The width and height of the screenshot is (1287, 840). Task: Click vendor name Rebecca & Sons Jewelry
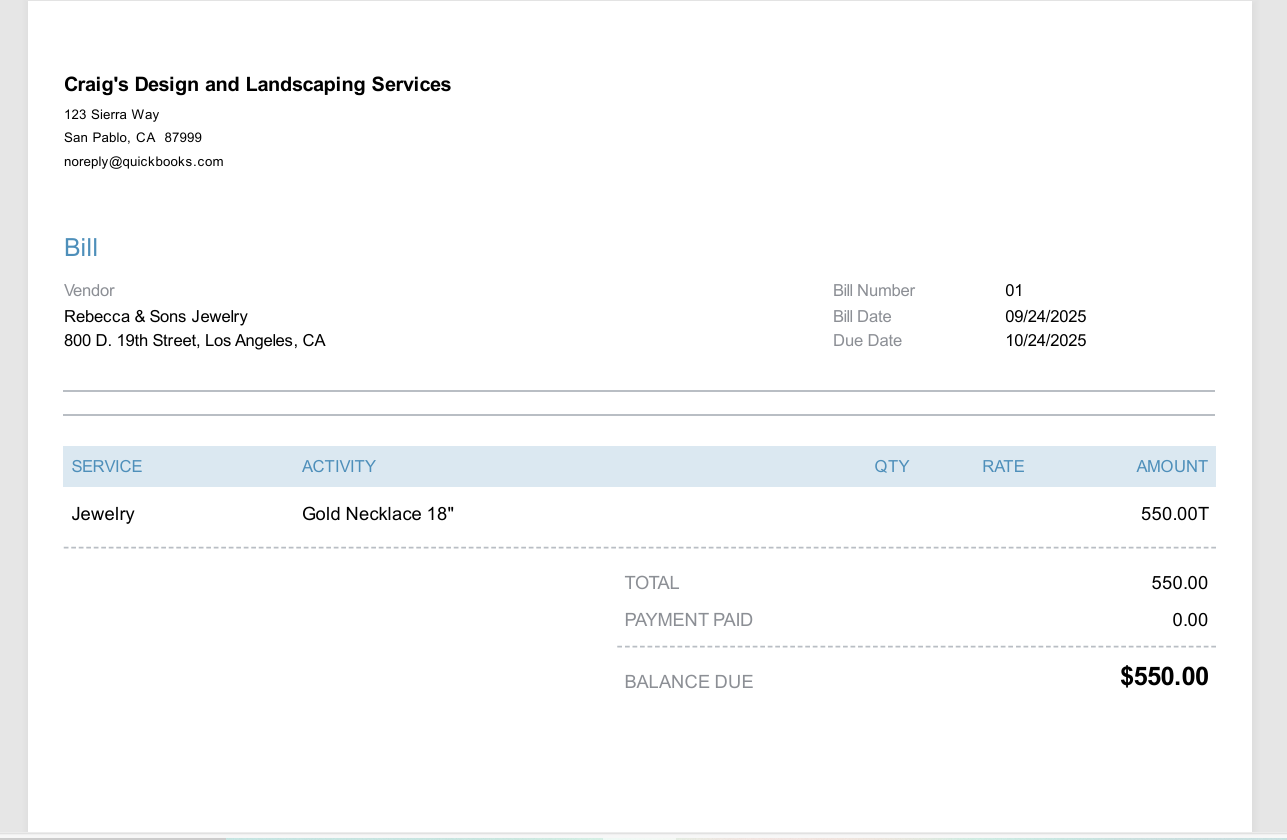coord(155,317)
